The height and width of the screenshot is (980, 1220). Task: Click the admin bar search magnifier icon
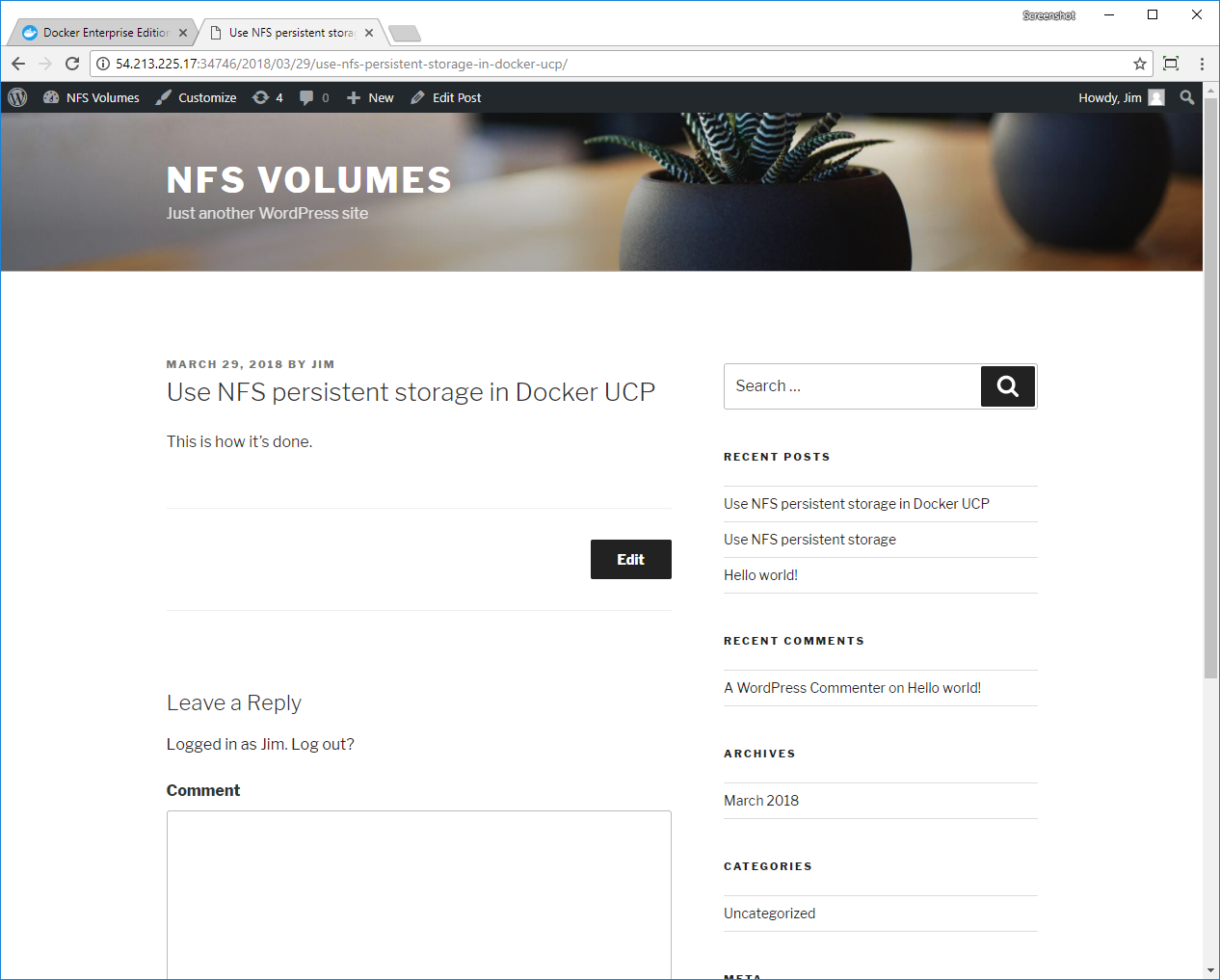pos(1187,97)
